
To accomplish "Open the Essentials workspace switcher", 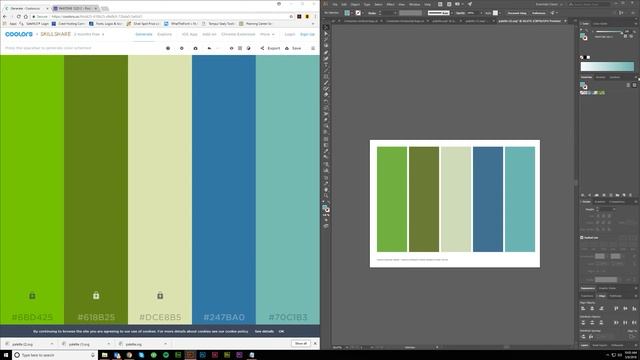I will click(x=549, y=4).
